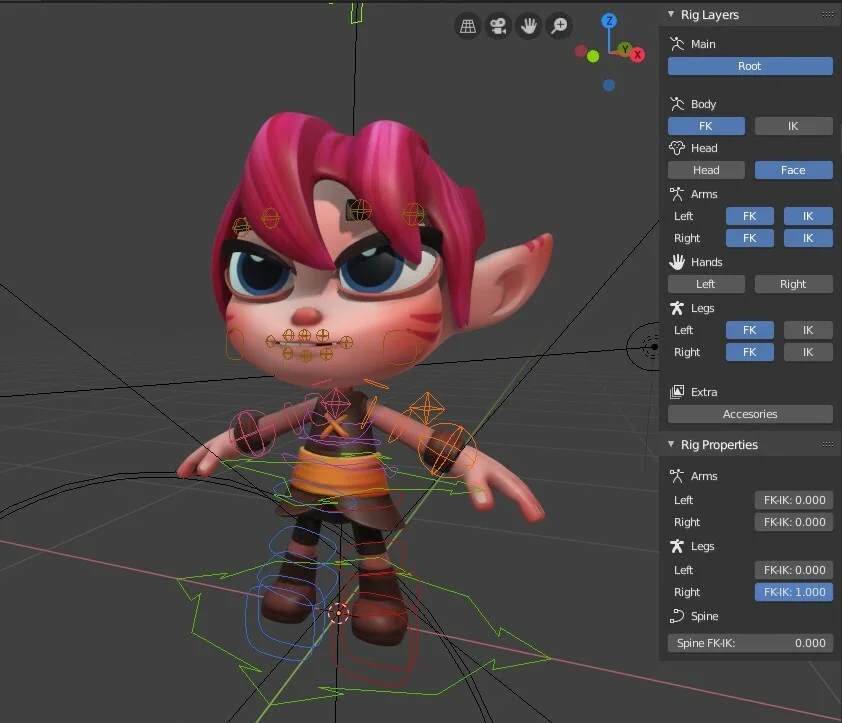Viewport: 842px width, 723px height.
Task: Click the camera view icon
Action: [497, 26]
